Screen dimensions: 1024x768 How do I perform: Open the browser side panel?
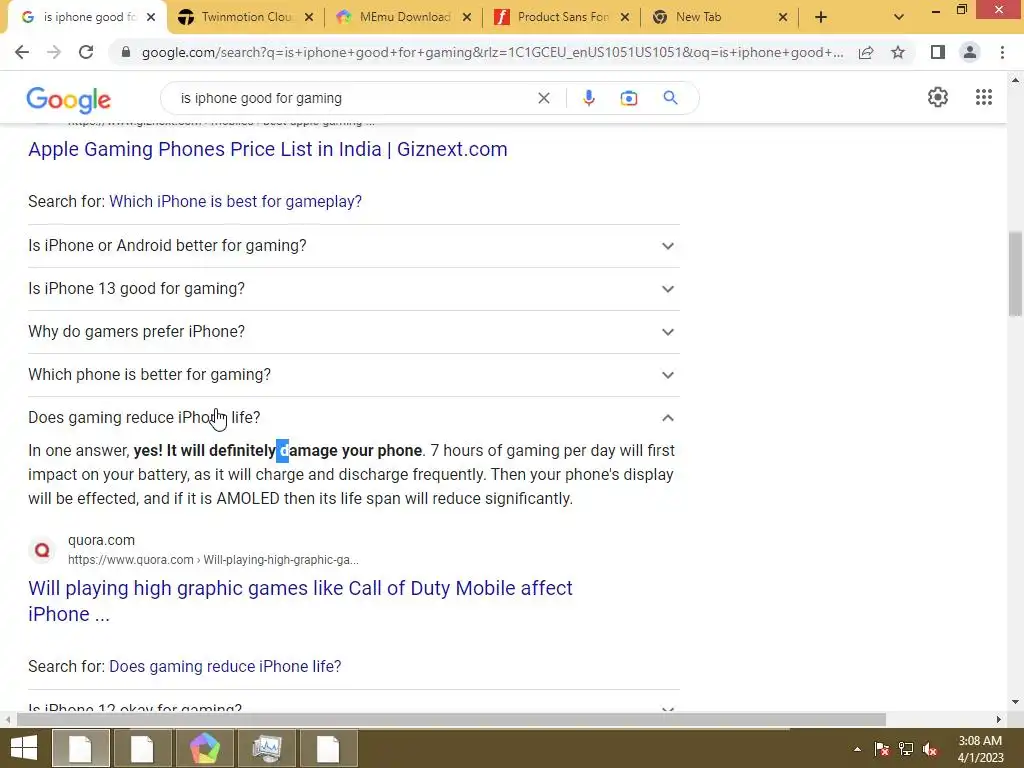(x=938, y=52)
